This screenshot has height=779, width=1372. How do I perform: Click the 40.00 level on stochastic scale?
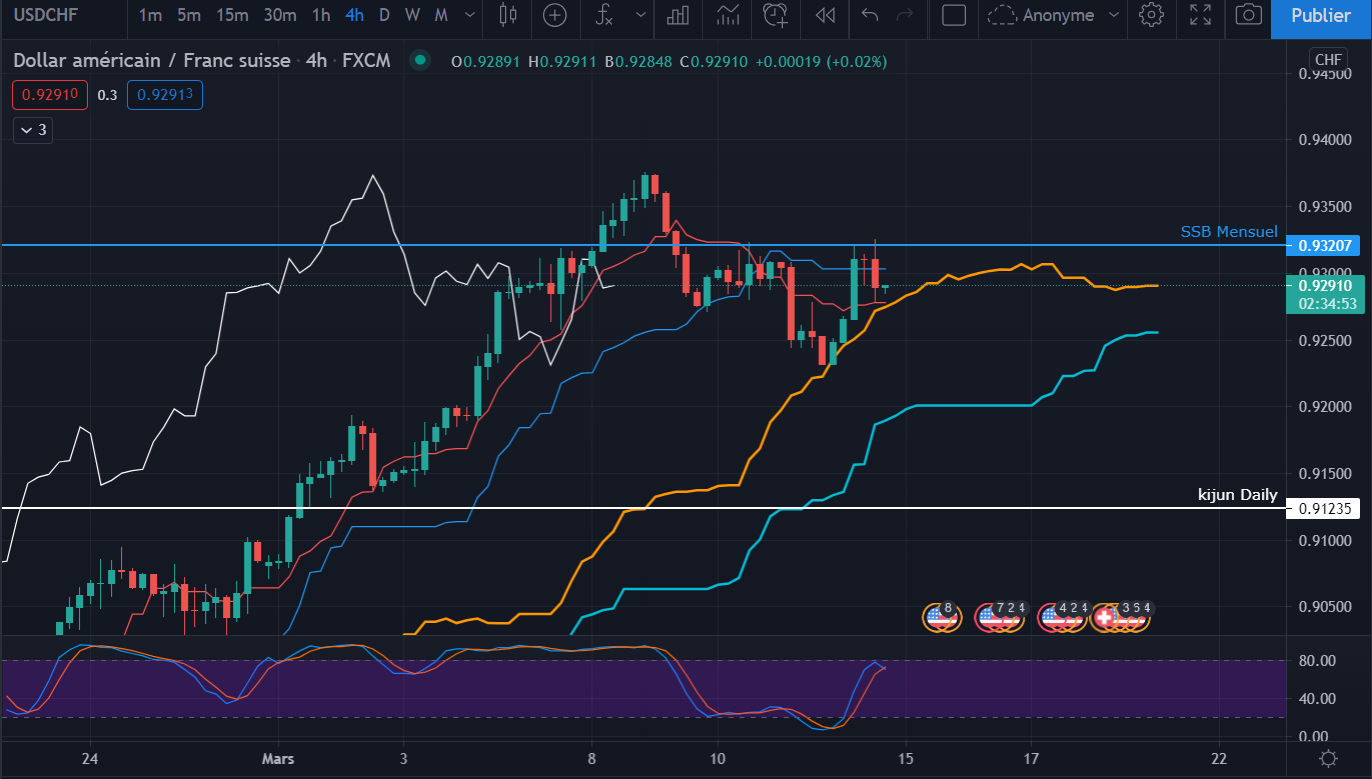pos(1317,698)
